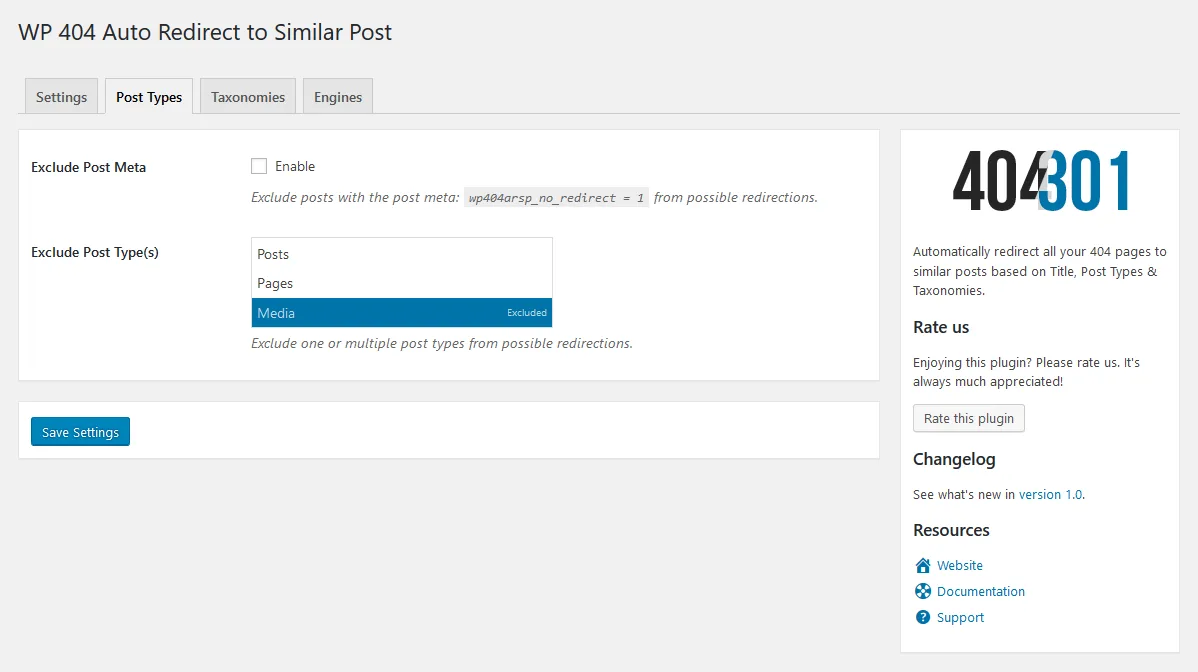Deselect the excluded Media post type
The image size is (1198, 672).
(x=402, y=312)
